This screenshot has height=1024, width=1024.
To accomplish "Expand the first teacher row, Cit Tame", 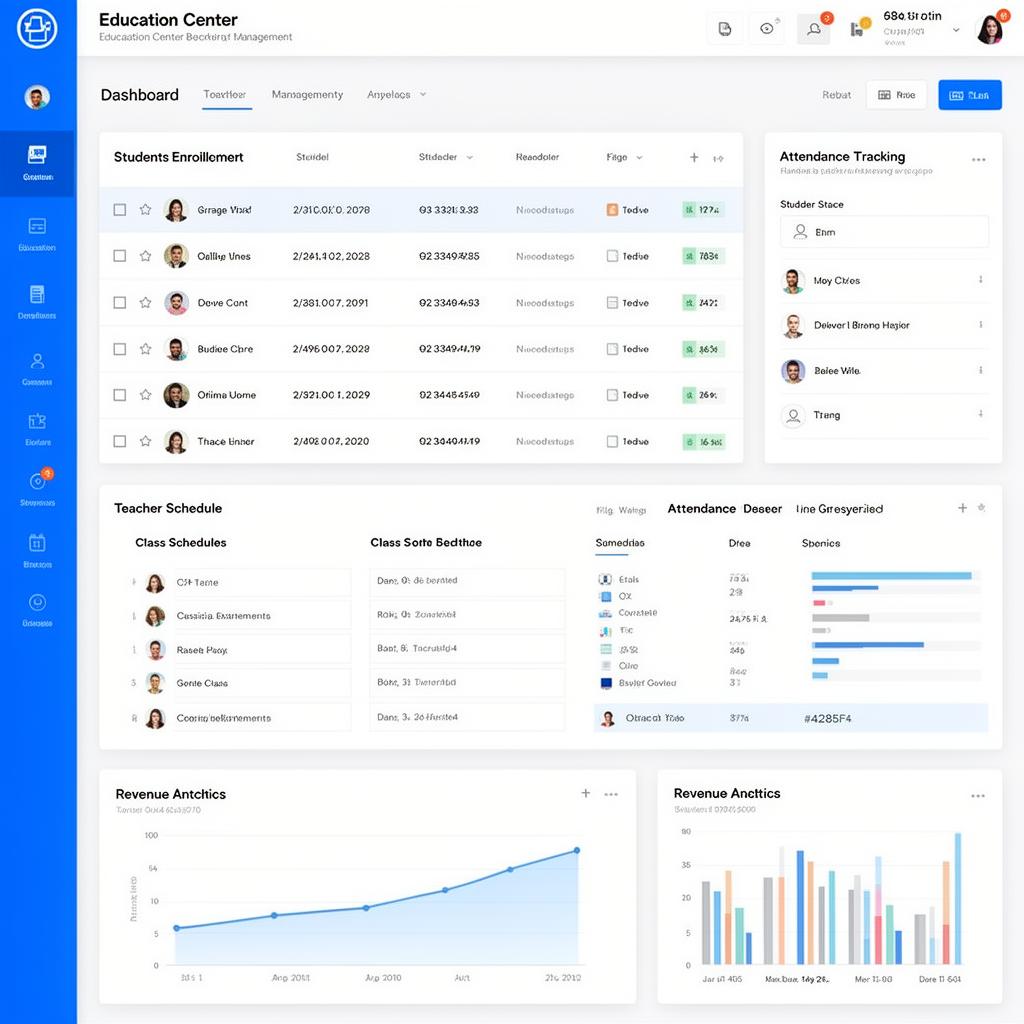I will point(134,581).
